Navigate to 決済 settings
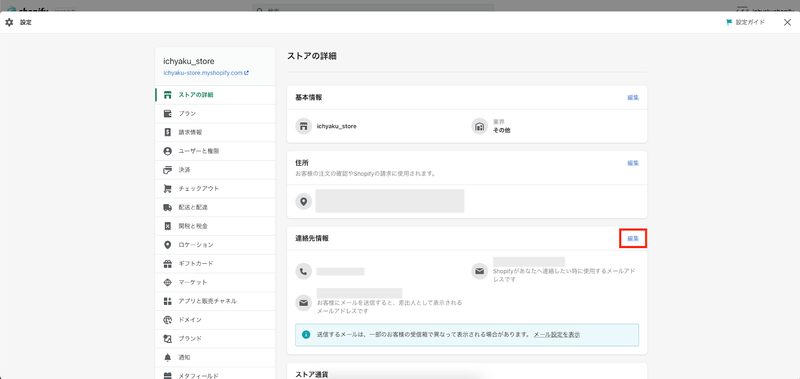The image size is (800, 379). click(x=215, y=170)
